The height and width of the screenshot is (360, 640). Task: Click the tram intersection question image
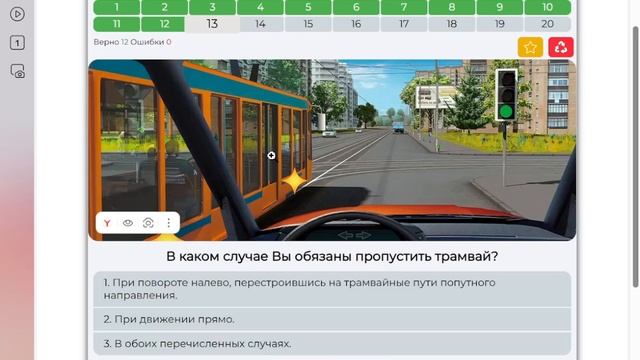[x=332, y=150]
